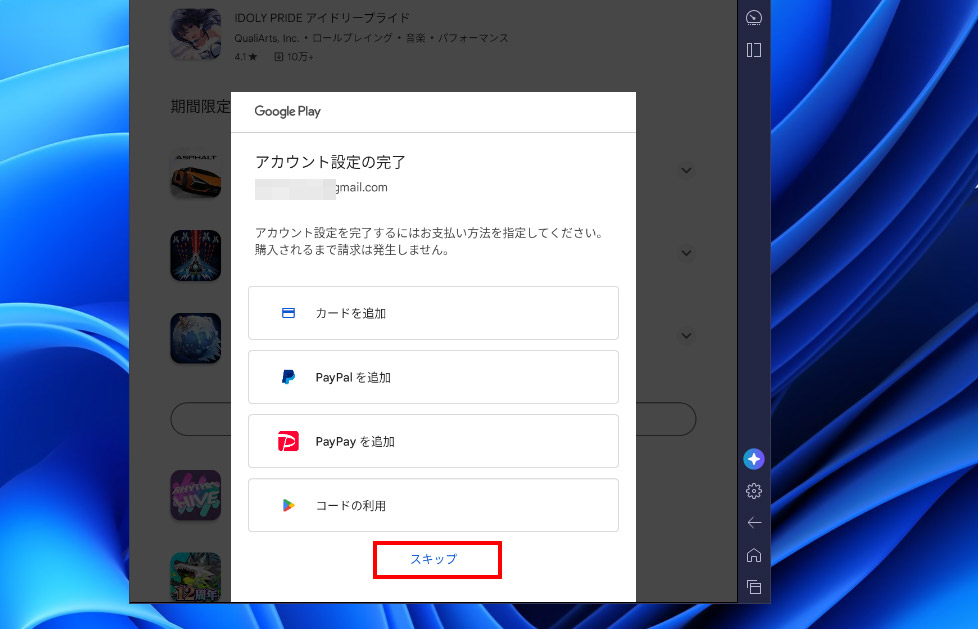
Task: Select PayPal を追加 option
Action: (x=433, y=377)
